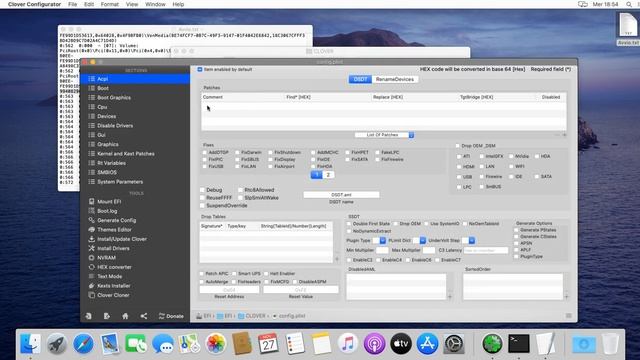Open the PLimit Dict dropdown
The height and width of the screenshot is (360, 640).
(419, 240)
